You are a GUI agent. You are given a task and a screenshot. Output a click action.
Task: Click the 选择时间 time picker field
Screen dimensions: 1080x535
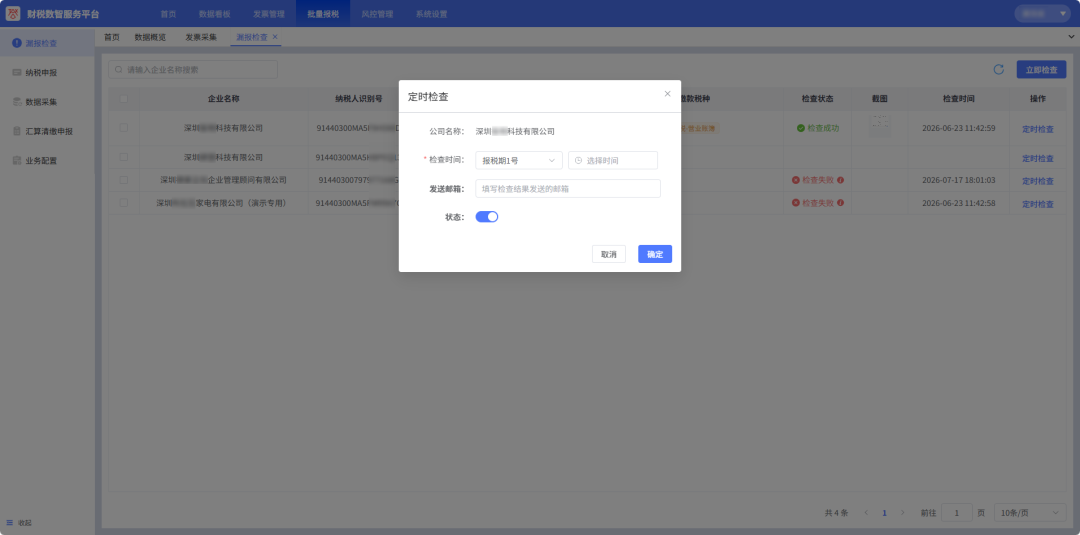click(613, 160)
